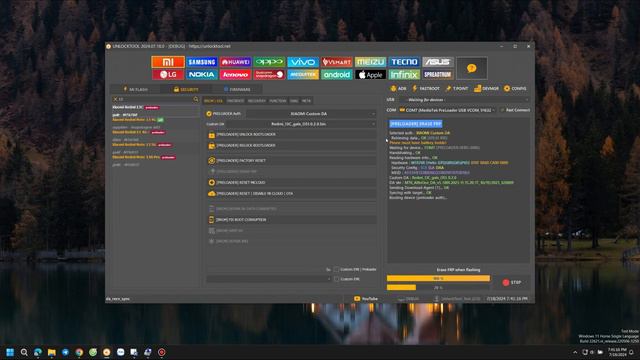Image resolution: width=640 pixels, height=360 pixels.
Task: Select the Samsung brand logo
Action: click(202, 62)
